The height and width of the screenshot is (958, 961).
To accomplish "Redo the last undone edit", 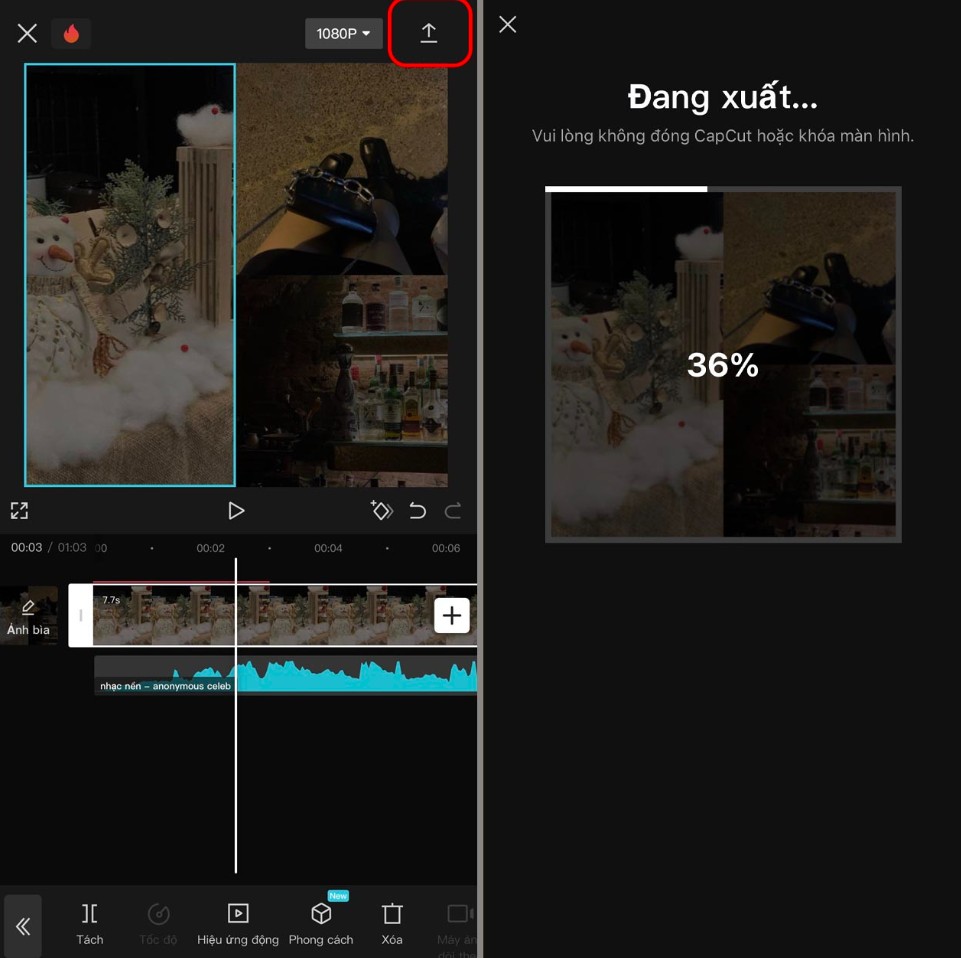I will (x=453, y=511).
